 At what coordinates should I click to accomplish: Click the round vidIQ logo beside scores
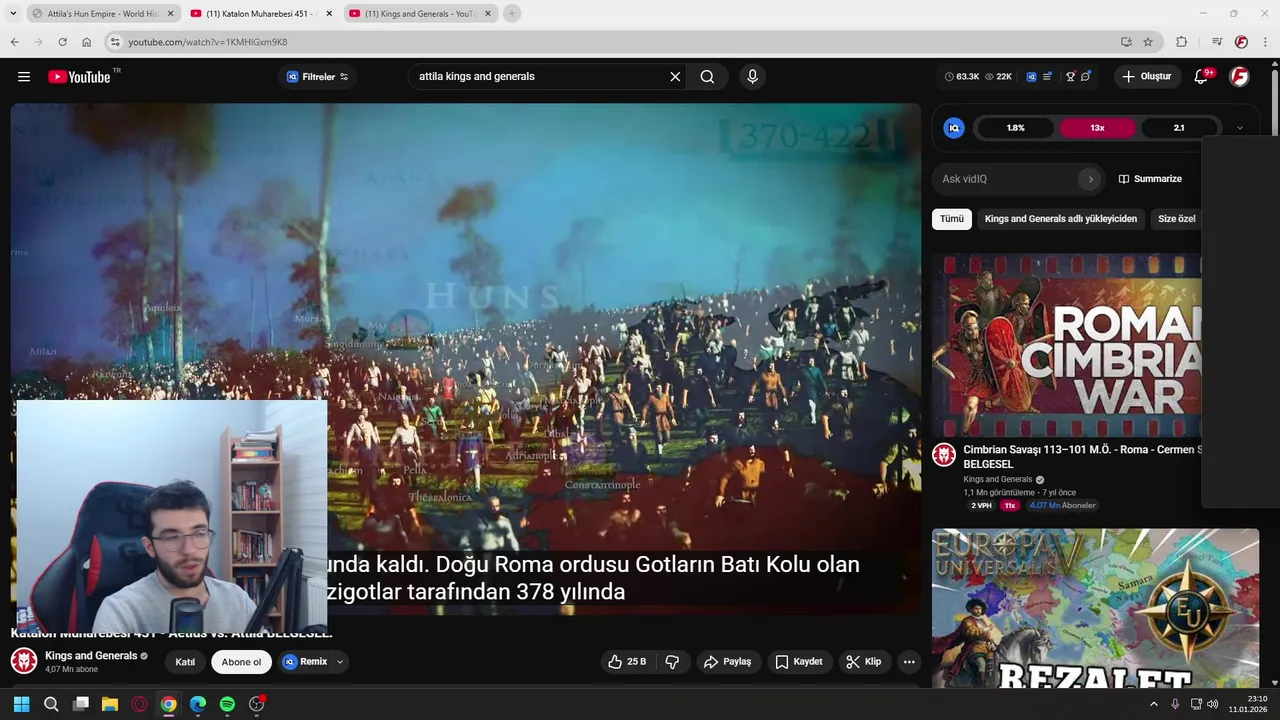954,128
